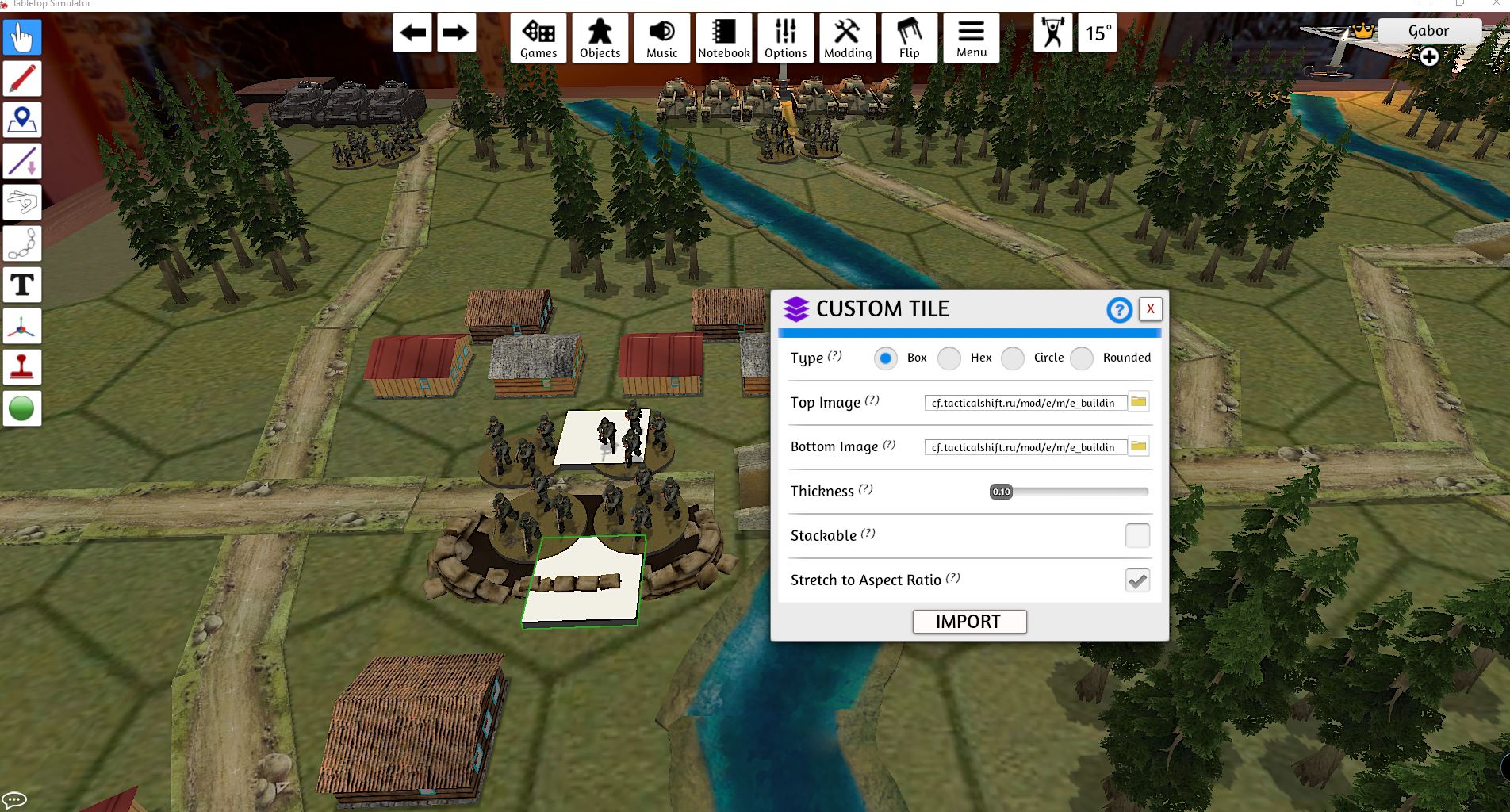Open the Music menu
This screenshot has height=812, width=1510.
[x=662, y=38]
